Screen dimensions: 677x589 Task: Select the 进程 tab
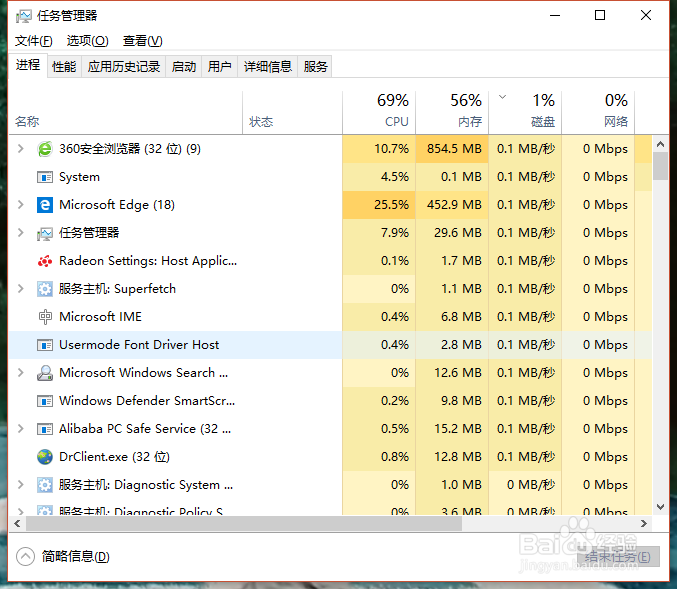(28, 65)
